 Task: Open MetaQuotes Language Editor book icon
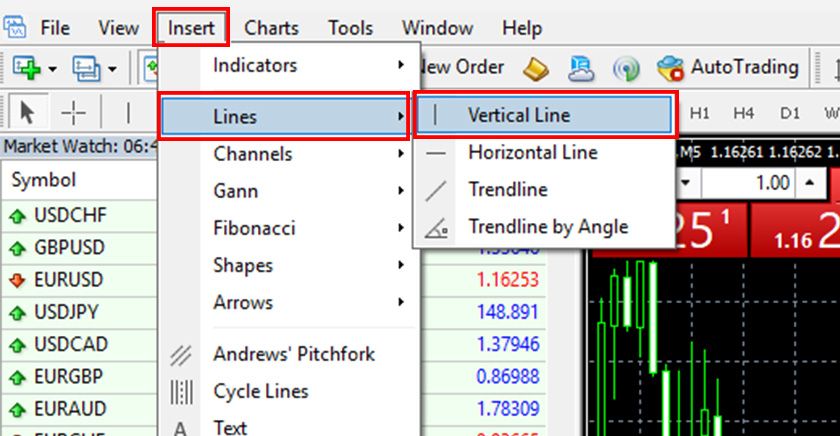click(x=536, y=68)
